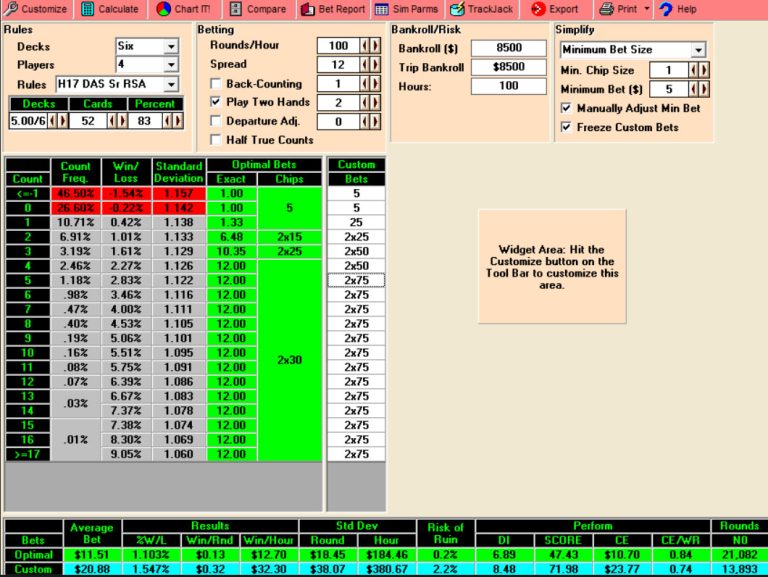
Task: Decrease the Spread value arrow
Action: [x=365, y=65]
